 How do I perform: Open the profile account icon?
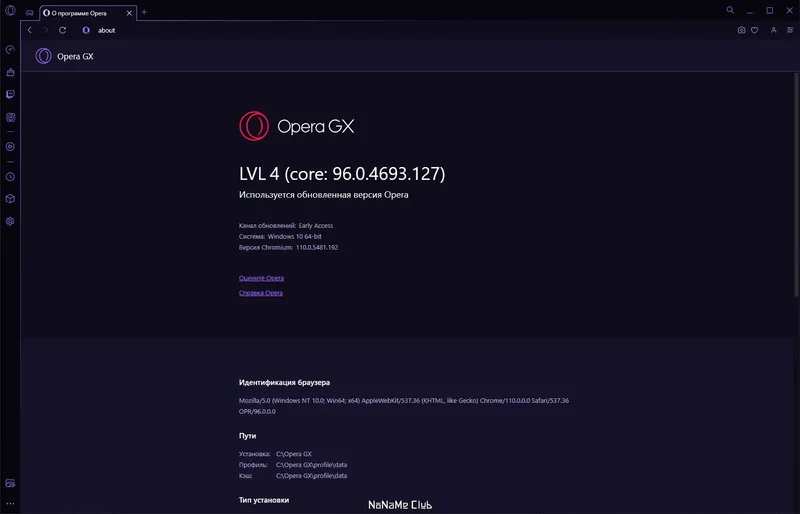click(x=773, y=30)
